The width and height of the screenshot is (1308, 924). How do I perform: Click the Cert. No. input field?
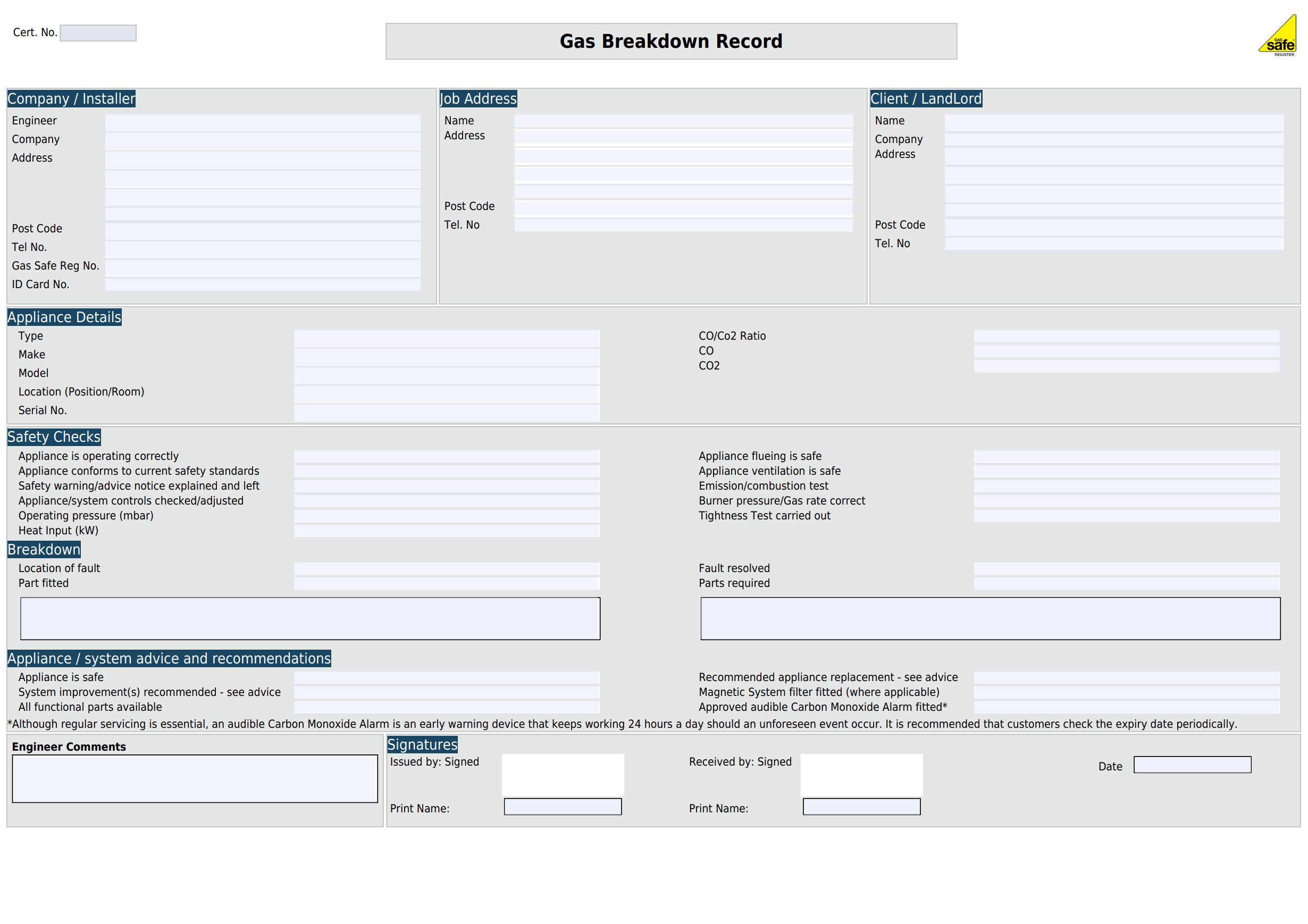98,33
